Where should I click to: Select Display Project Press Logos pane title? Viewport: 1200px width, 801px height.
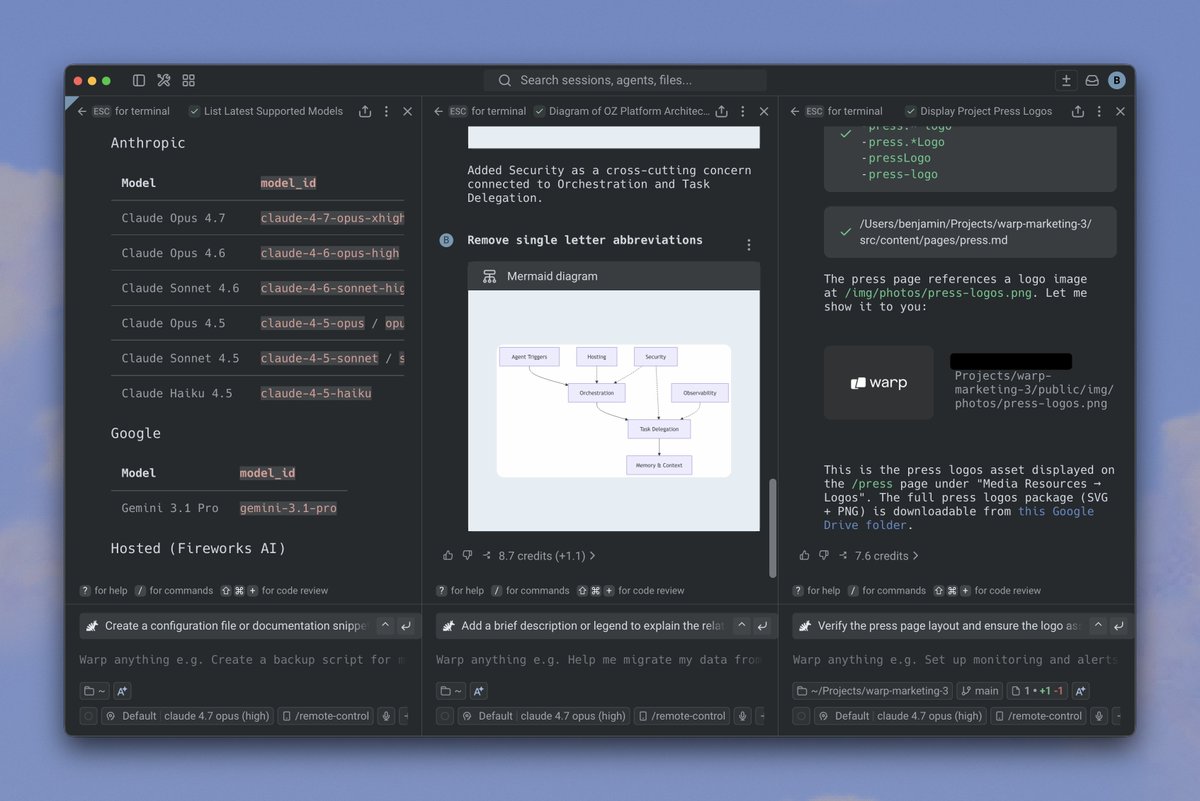(986, 111)
